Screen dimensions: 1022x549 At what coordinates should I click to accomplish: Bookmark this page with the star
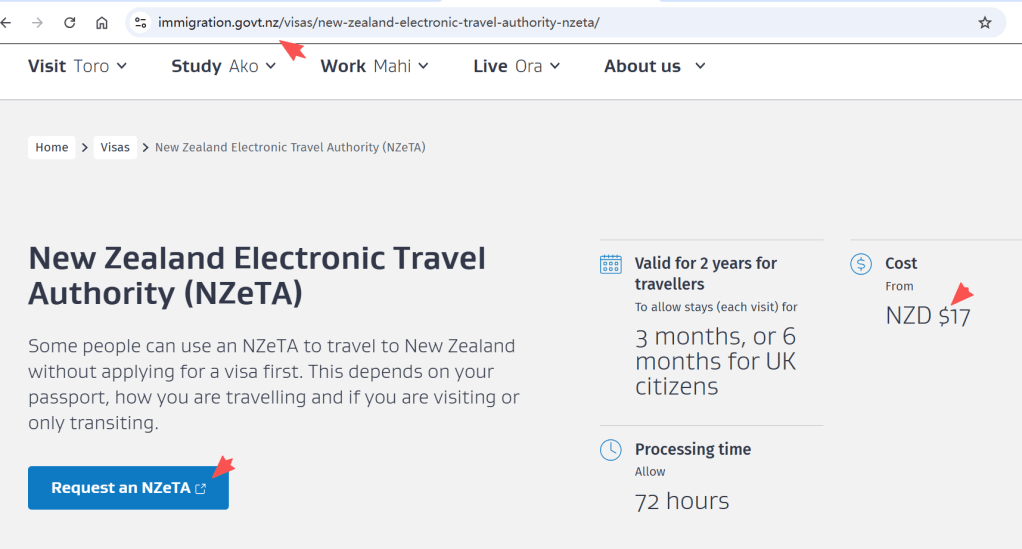[985, 22]
